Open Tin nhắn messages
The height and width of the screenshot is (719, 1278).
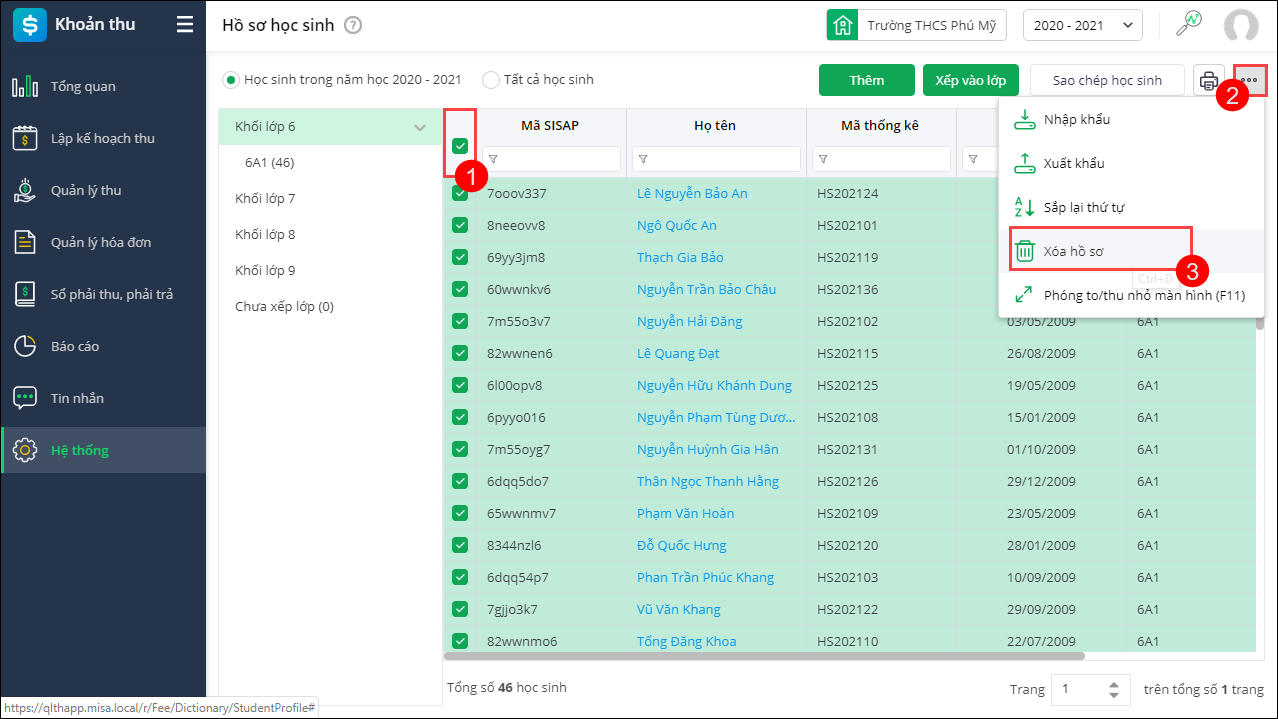(103, 398)
